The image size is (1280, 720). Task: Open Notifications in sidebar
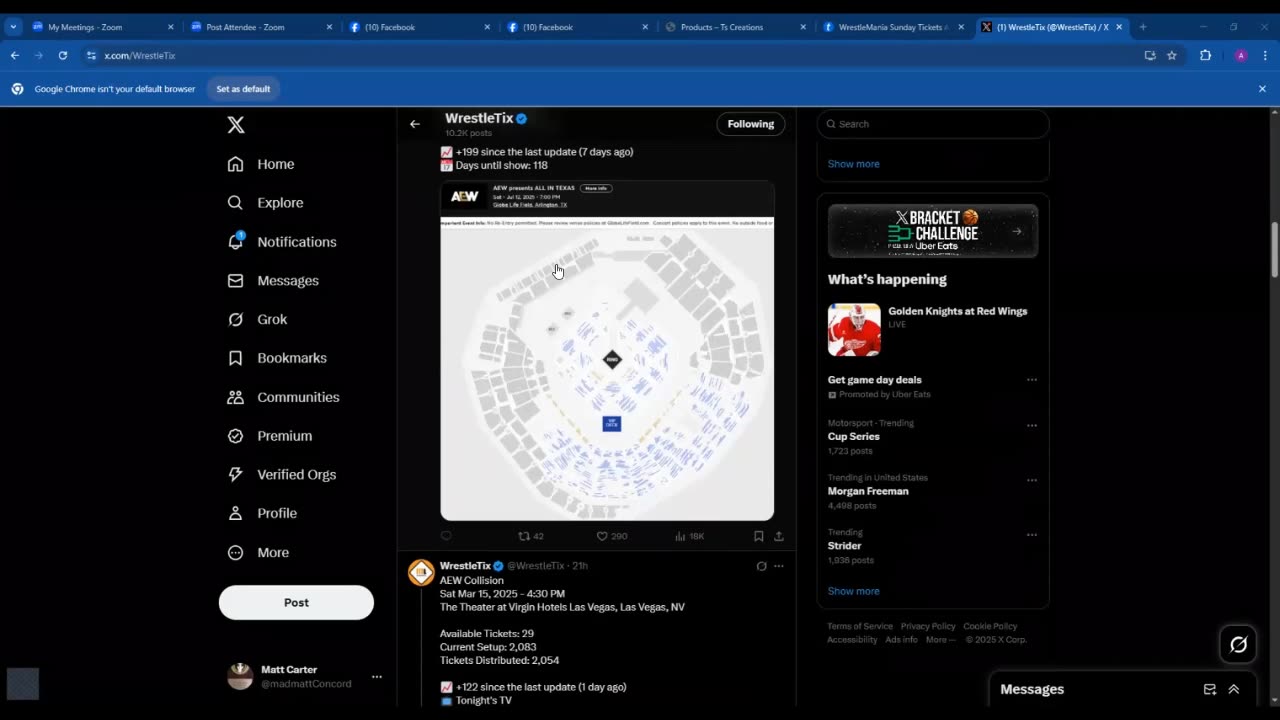click(282, 242)
